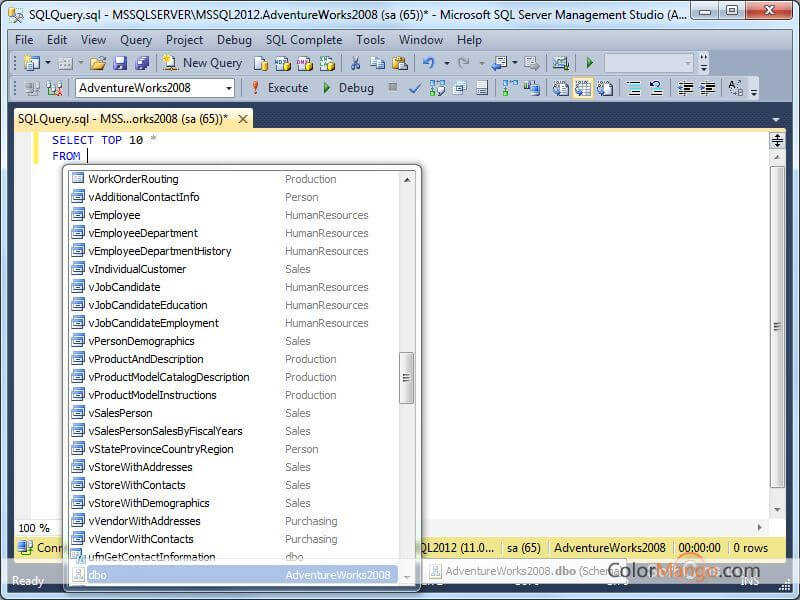Viewport: 800px width, 600px height.
Task: Click the Activity Monitor icon
Action: coord(561,63)
